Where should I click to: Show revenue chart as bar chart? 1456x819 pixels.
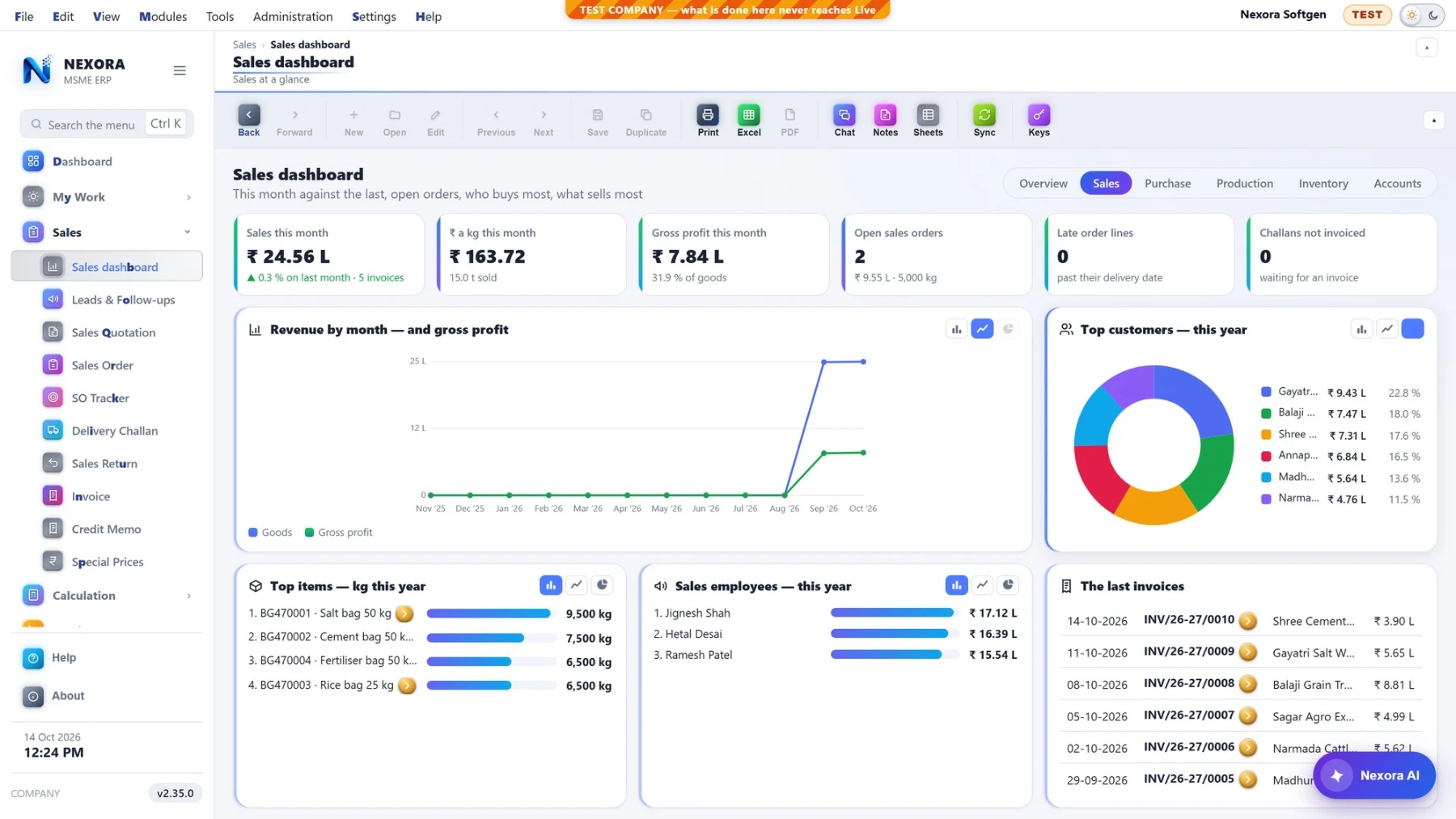[956, 329]
